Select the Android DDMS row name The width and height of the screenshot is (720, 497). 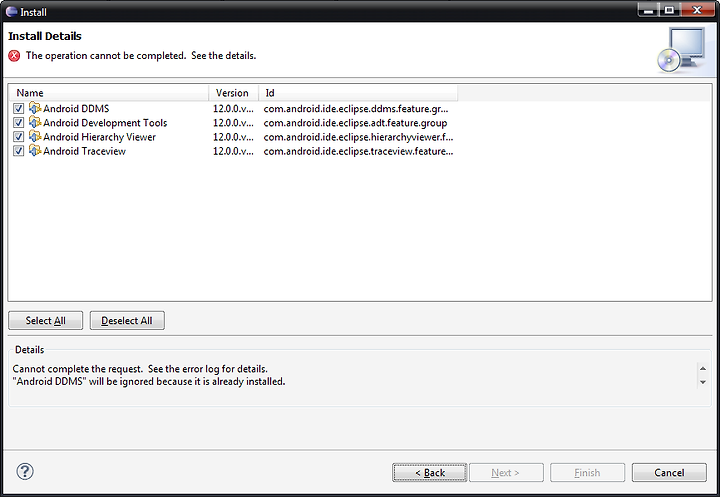click(x=76, y=109)
